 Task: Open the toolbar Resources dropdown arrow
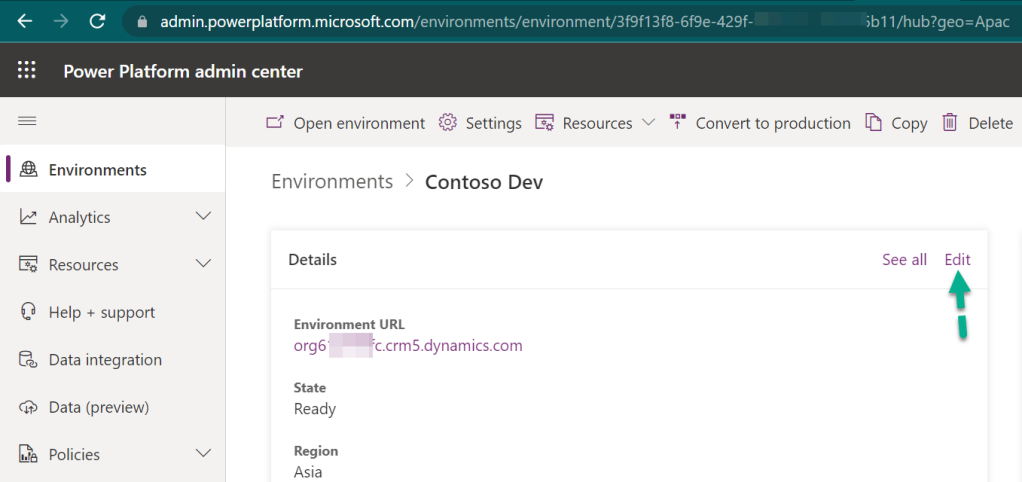click(648, 122)
